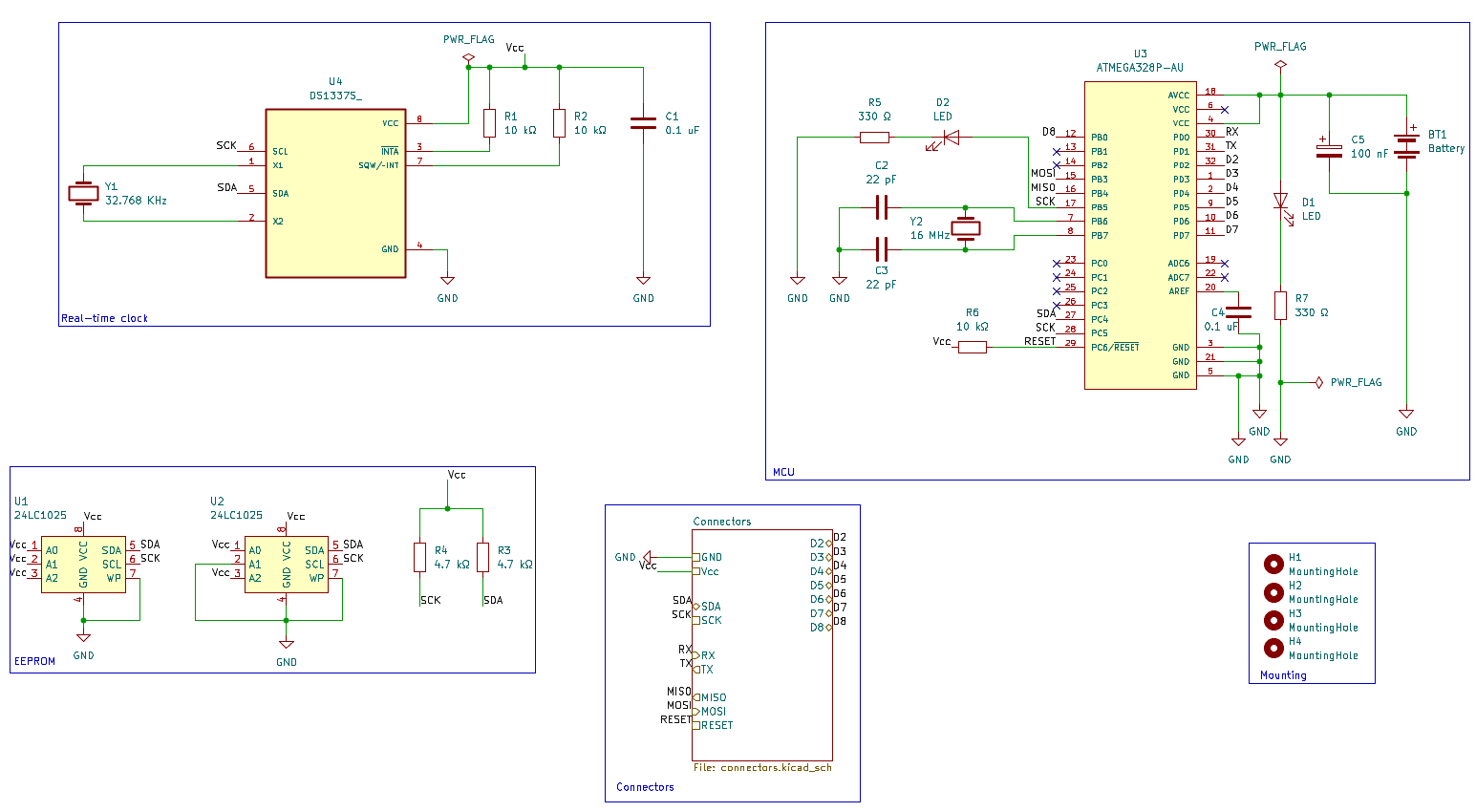This screenshot has height=812, width=1476.
Task: Click capacitor C4 near AREF pin
Action: [x=1238, y=311]
